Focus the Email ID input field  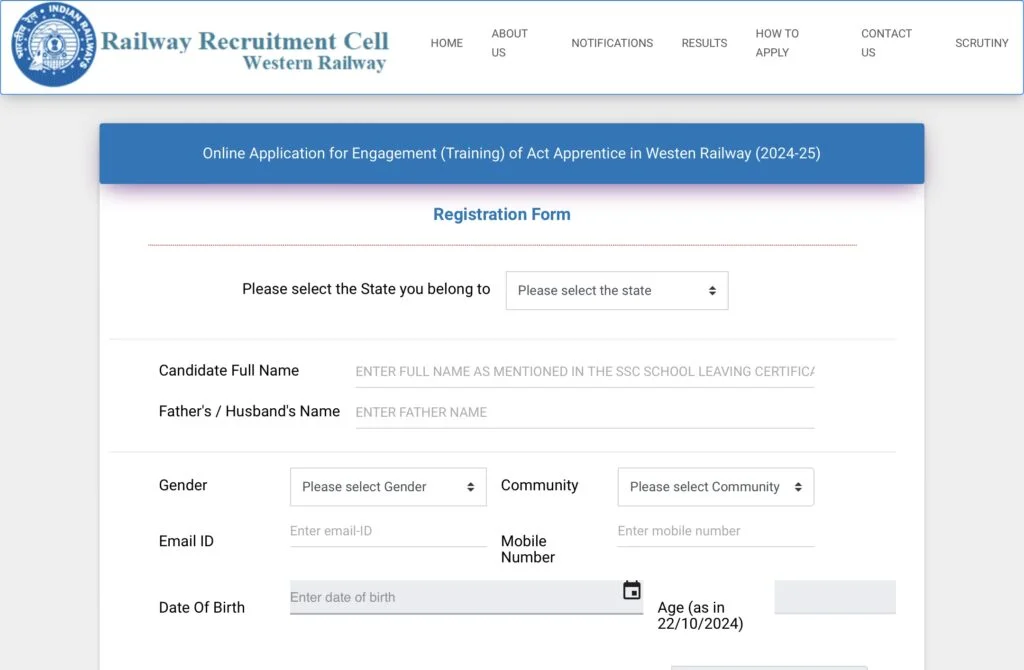click(388, 531)
